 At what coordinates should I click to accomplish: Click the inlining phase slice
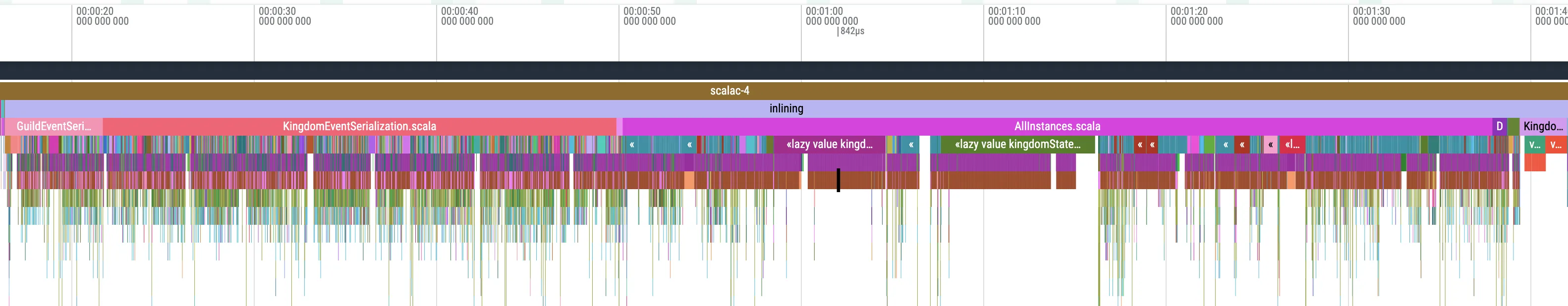point(786,108)
